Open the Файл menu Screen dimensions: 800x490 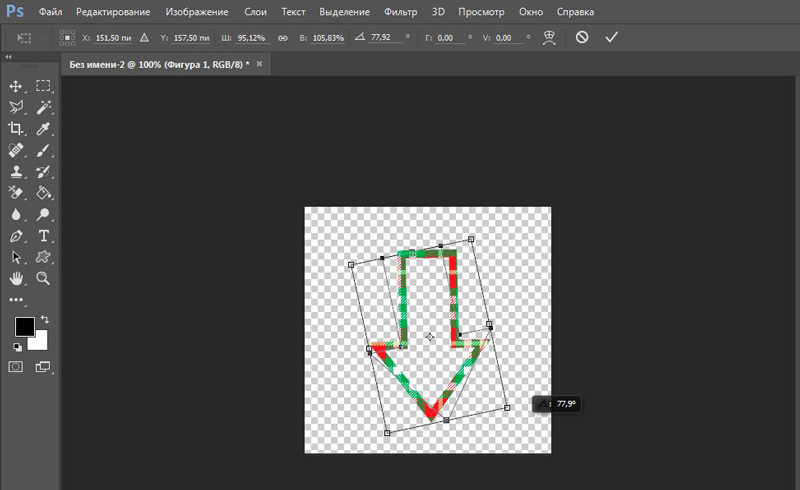(51, 12)
